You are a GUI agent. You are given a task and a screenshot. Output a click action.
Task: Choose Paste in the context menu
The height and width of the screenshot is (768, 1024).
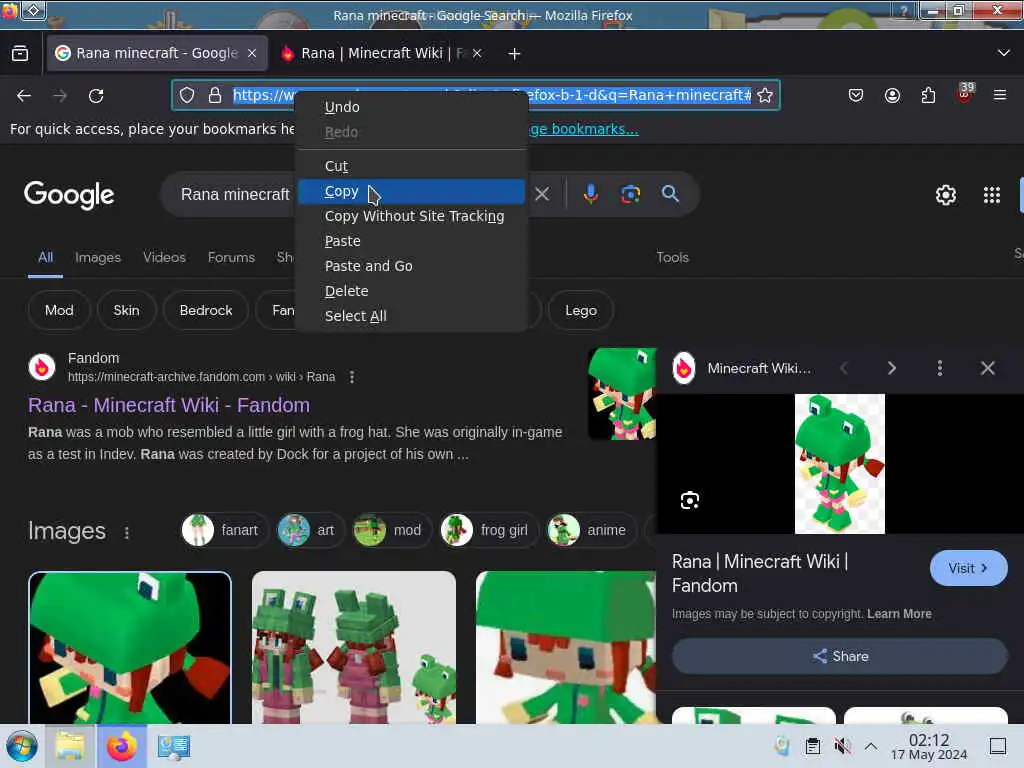click(411, 241)
